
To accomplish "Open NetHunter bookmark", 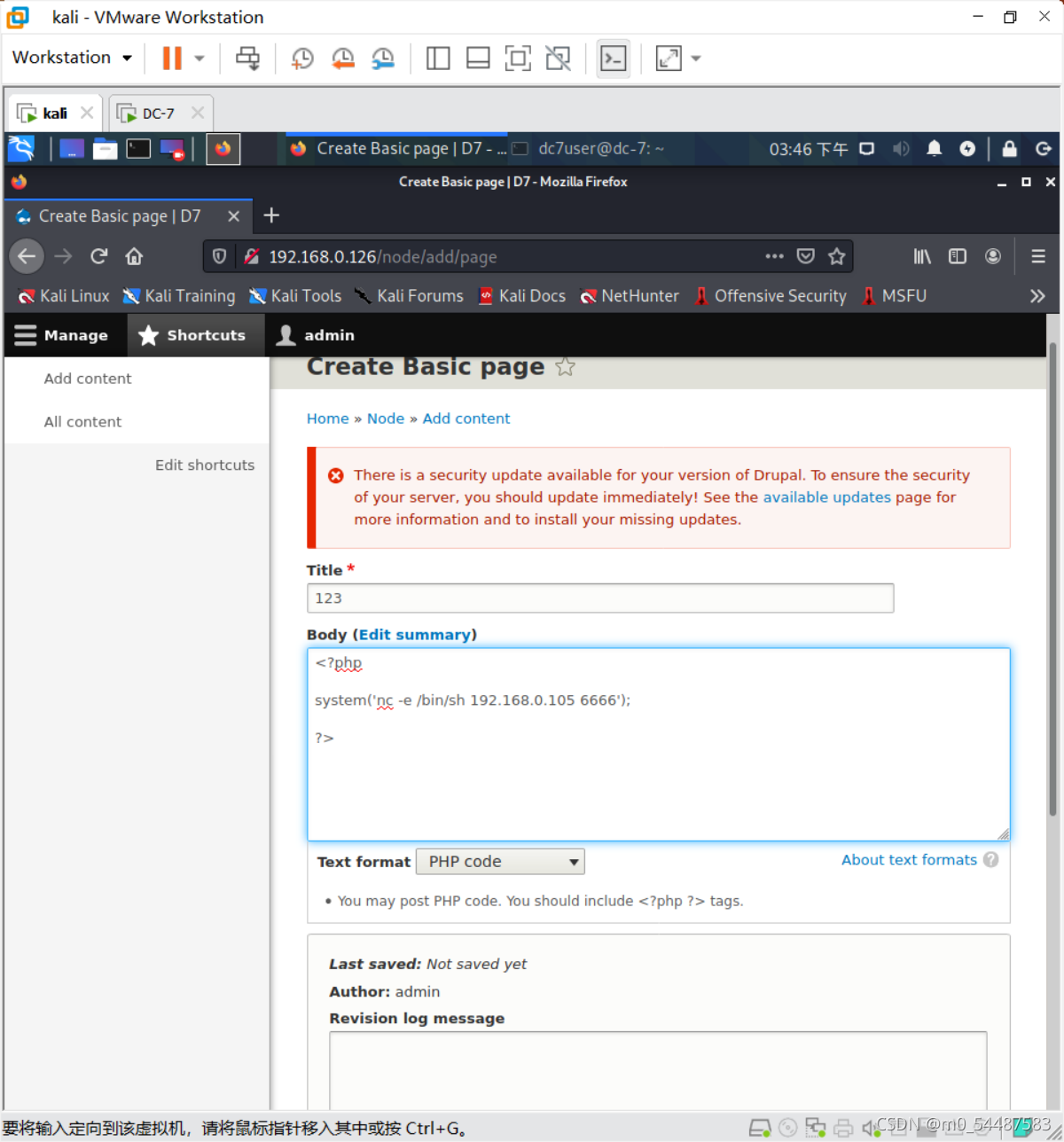I will (630, 296).
